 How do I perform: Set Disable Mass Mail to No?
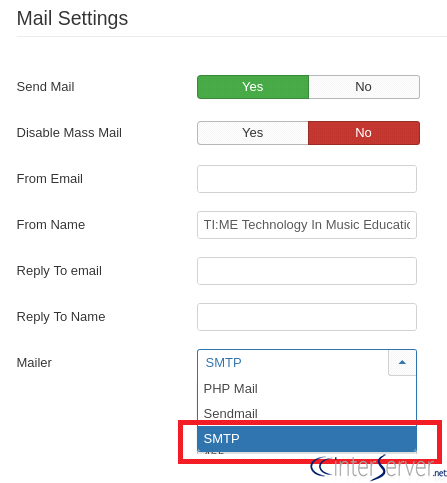point(364,133)
